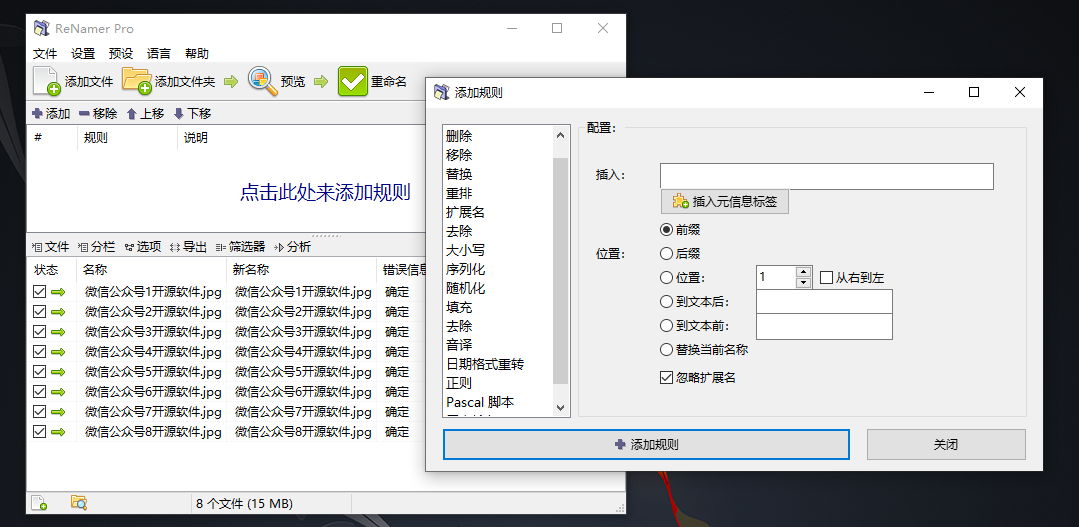
Task: Click the 插入 text input field
Action: pos(826,176)
